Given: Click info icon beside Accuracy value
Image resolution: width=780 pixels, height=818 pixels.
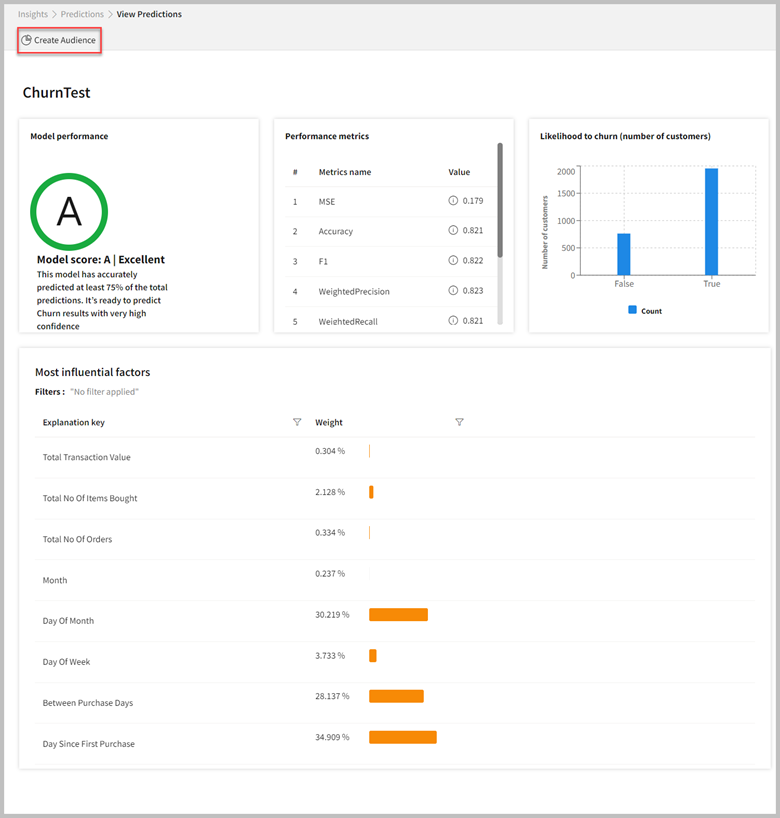Looking at the screenshot, I should point(453,231).
